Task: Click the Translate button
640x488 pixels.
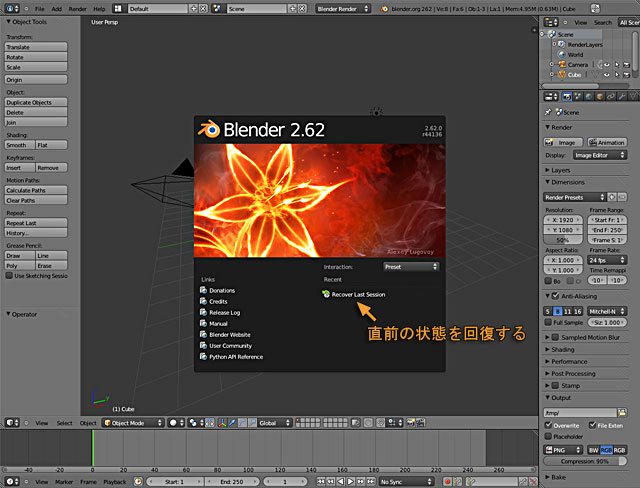Action: [x=36, y=47]
